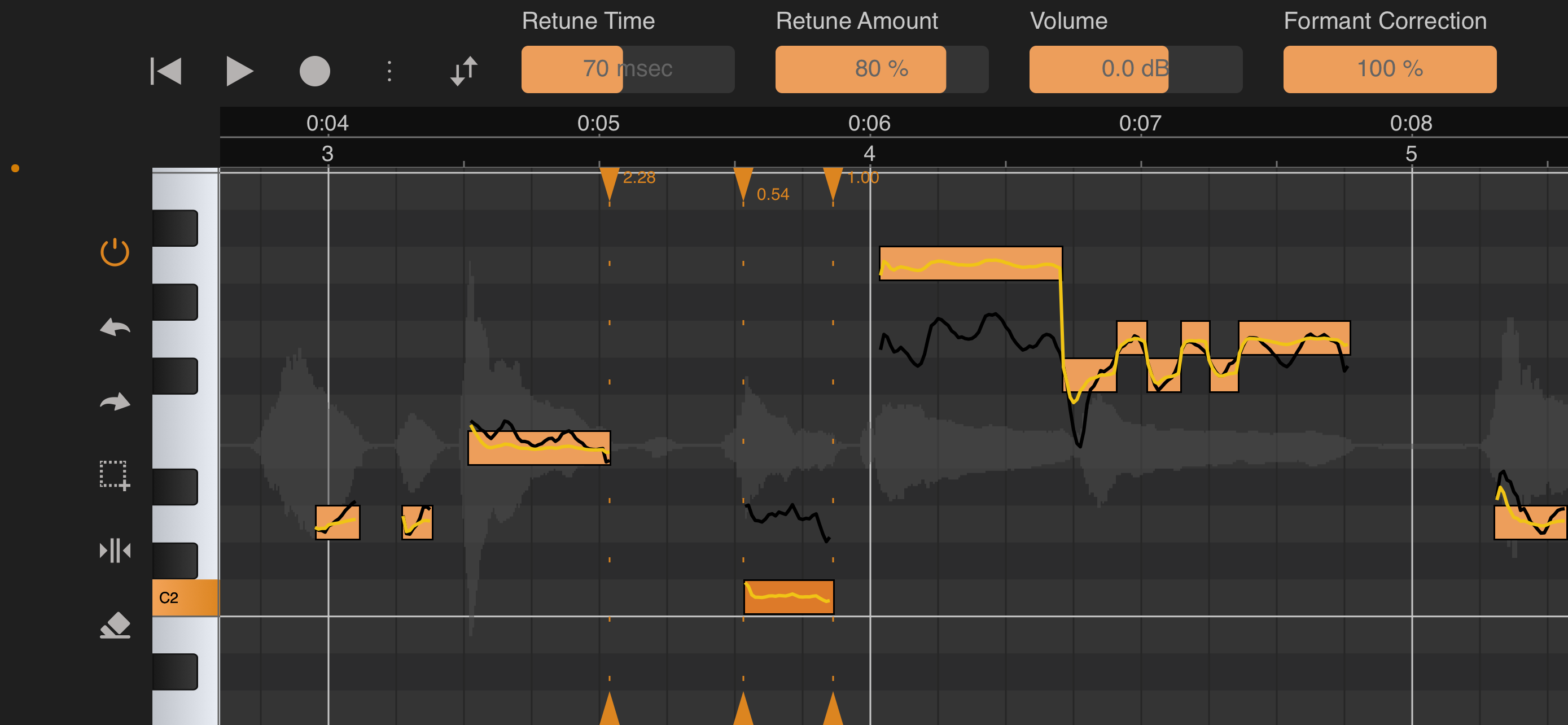Click the redo arrow icon
The image size is (1568, 725).
115,402
